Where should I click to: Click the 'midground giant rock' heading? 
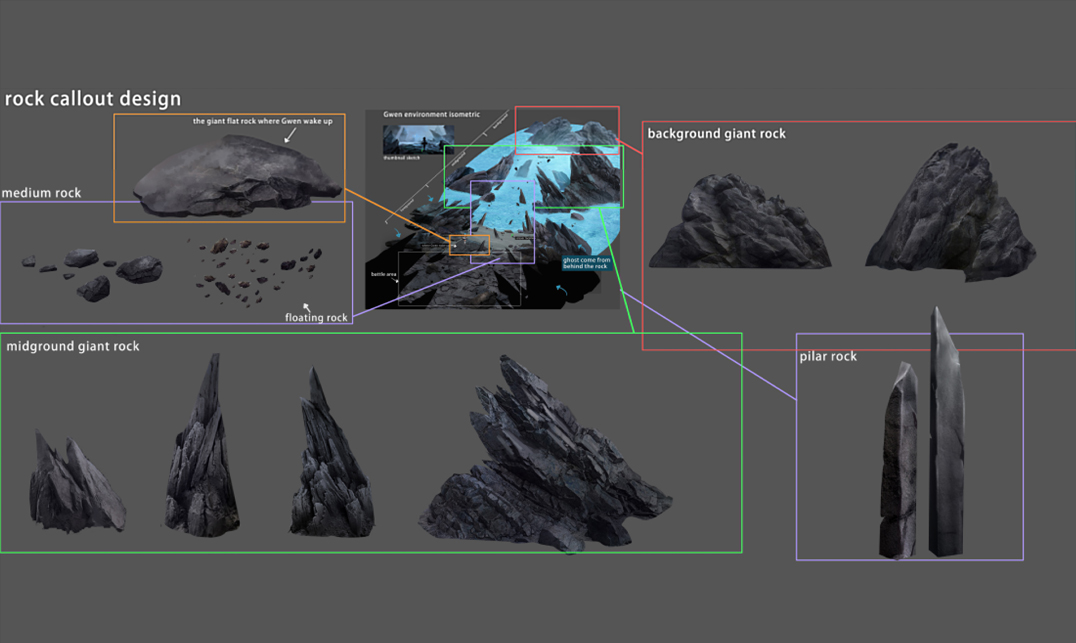73,346
